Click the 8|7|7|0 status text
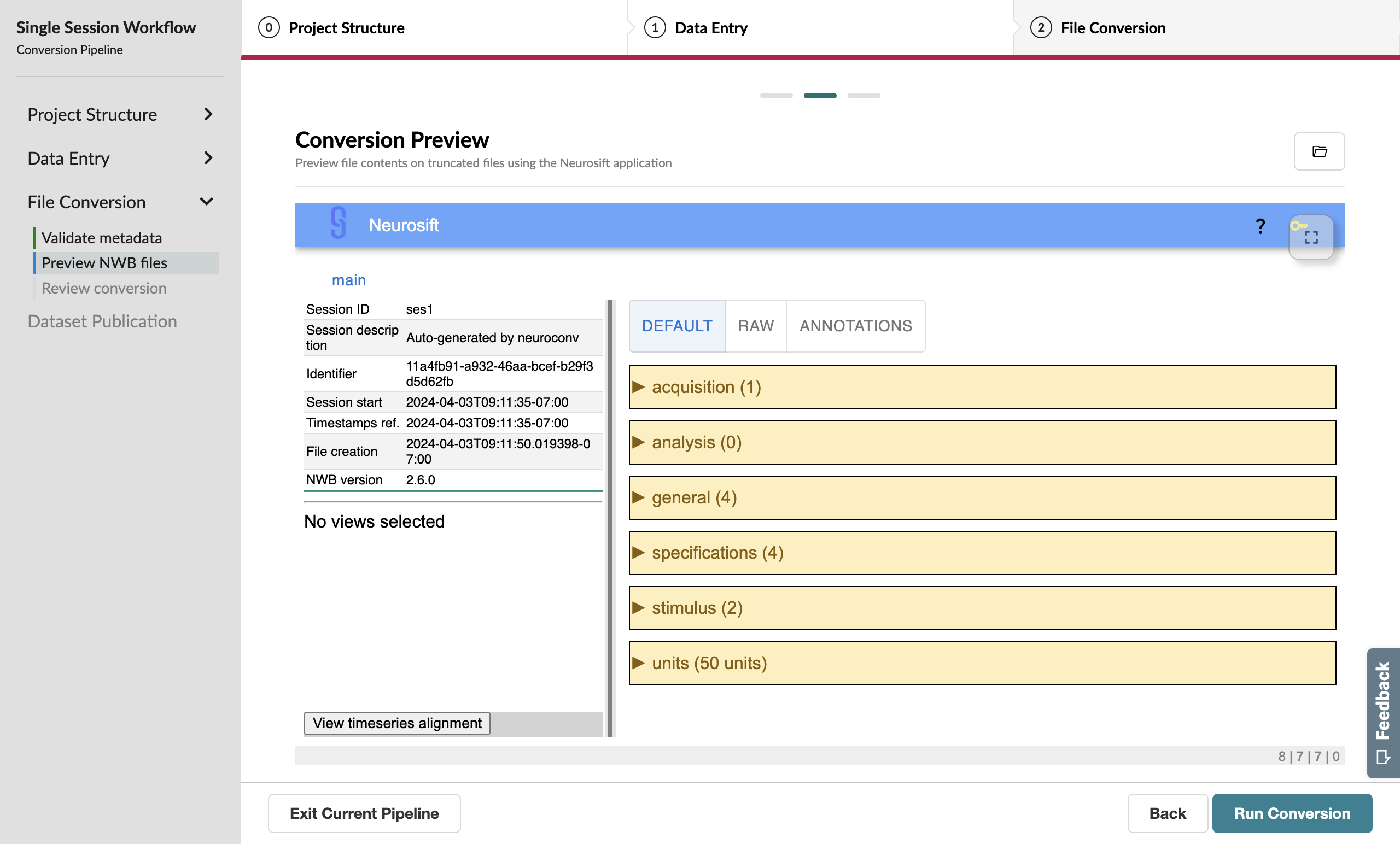This screenshot has width=1400, height=844. click(x=1308, y=756)
